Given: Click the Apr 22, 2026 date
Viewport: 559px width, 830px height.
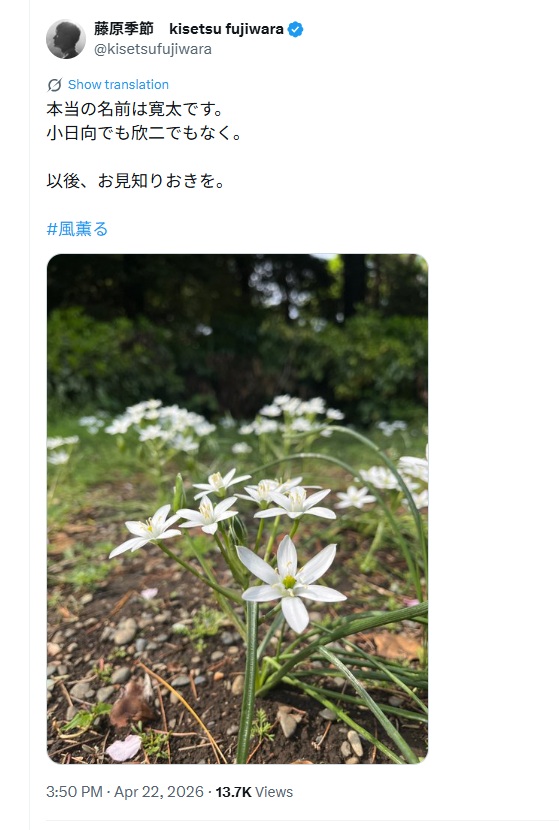Looking at the screenshot, I should click(x=159, y=792).
